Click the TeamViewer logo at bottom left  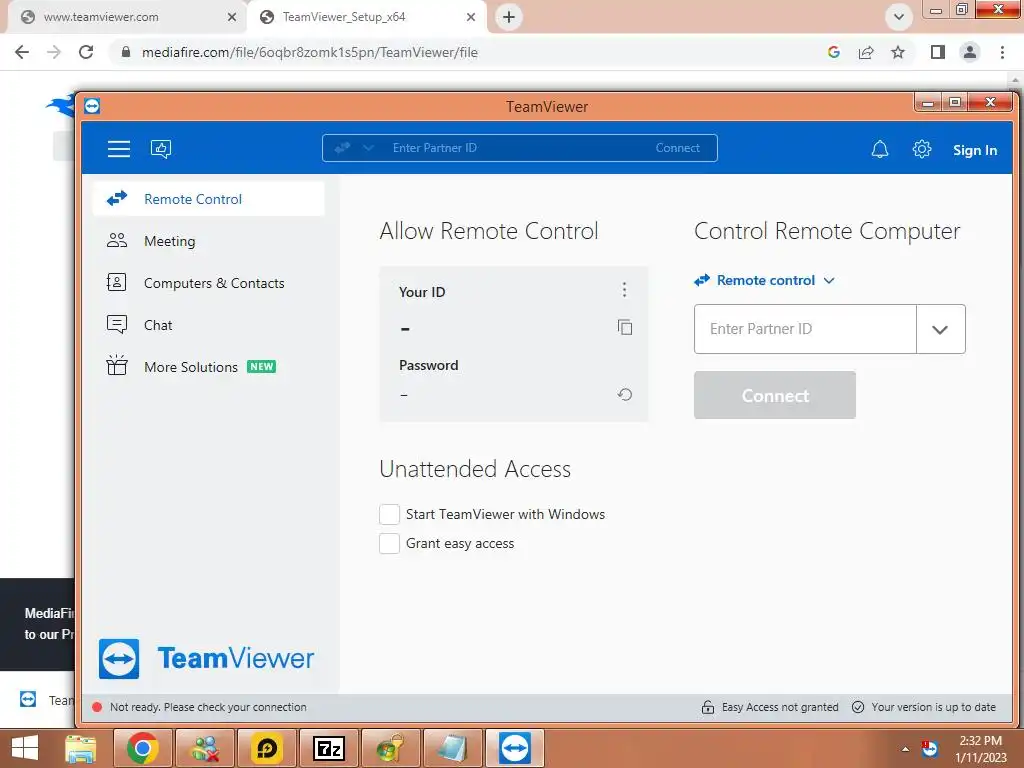206,658
